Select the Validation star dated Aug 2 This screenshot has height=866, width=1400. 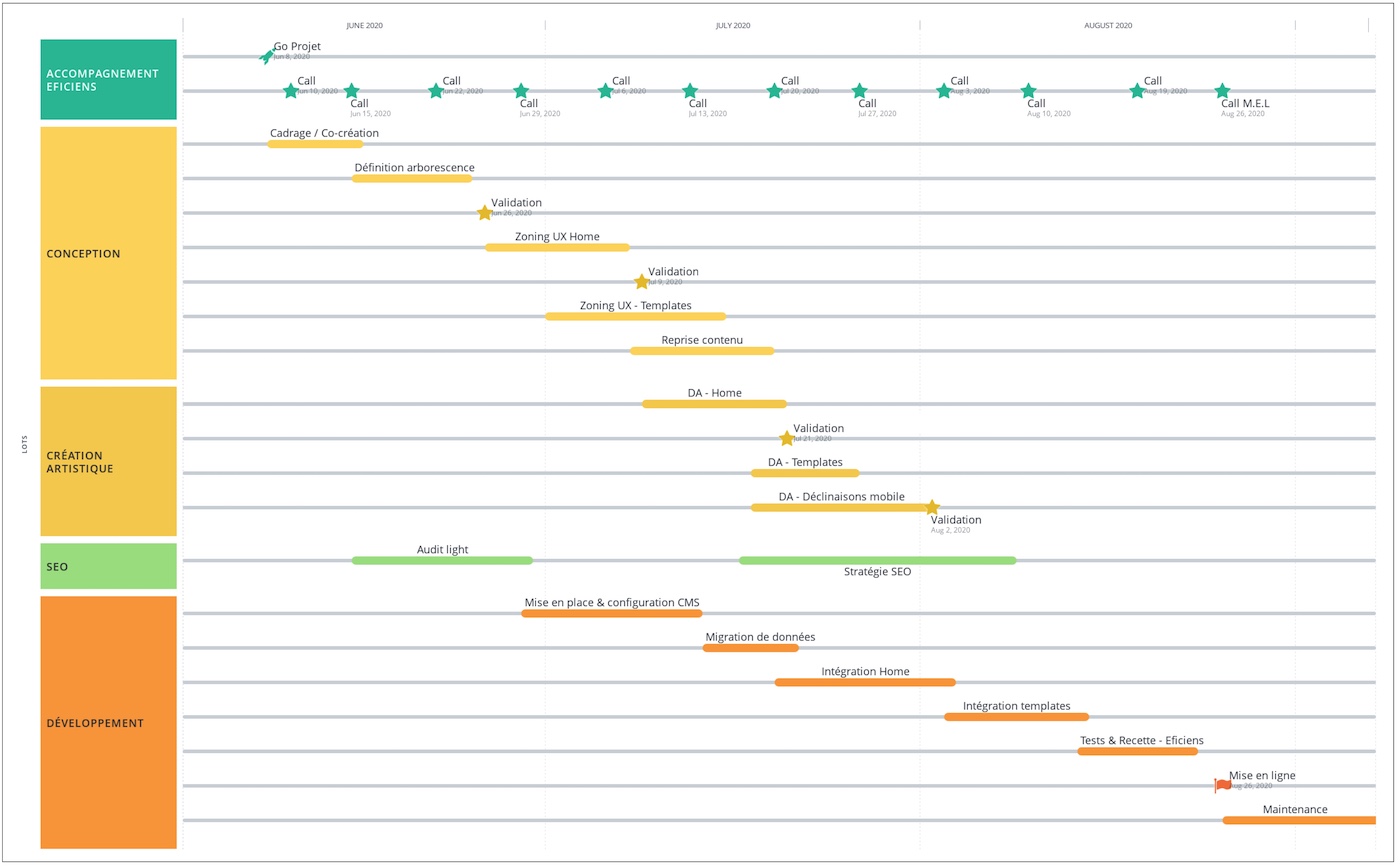pos(932,507)
